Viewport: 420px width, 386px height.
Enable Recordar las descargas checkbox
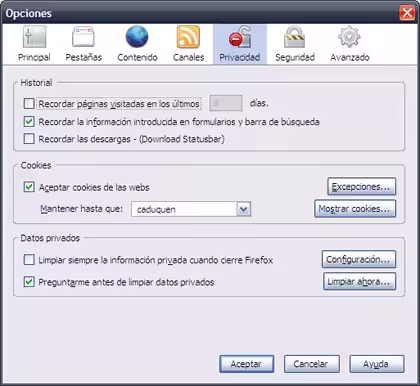29,139
